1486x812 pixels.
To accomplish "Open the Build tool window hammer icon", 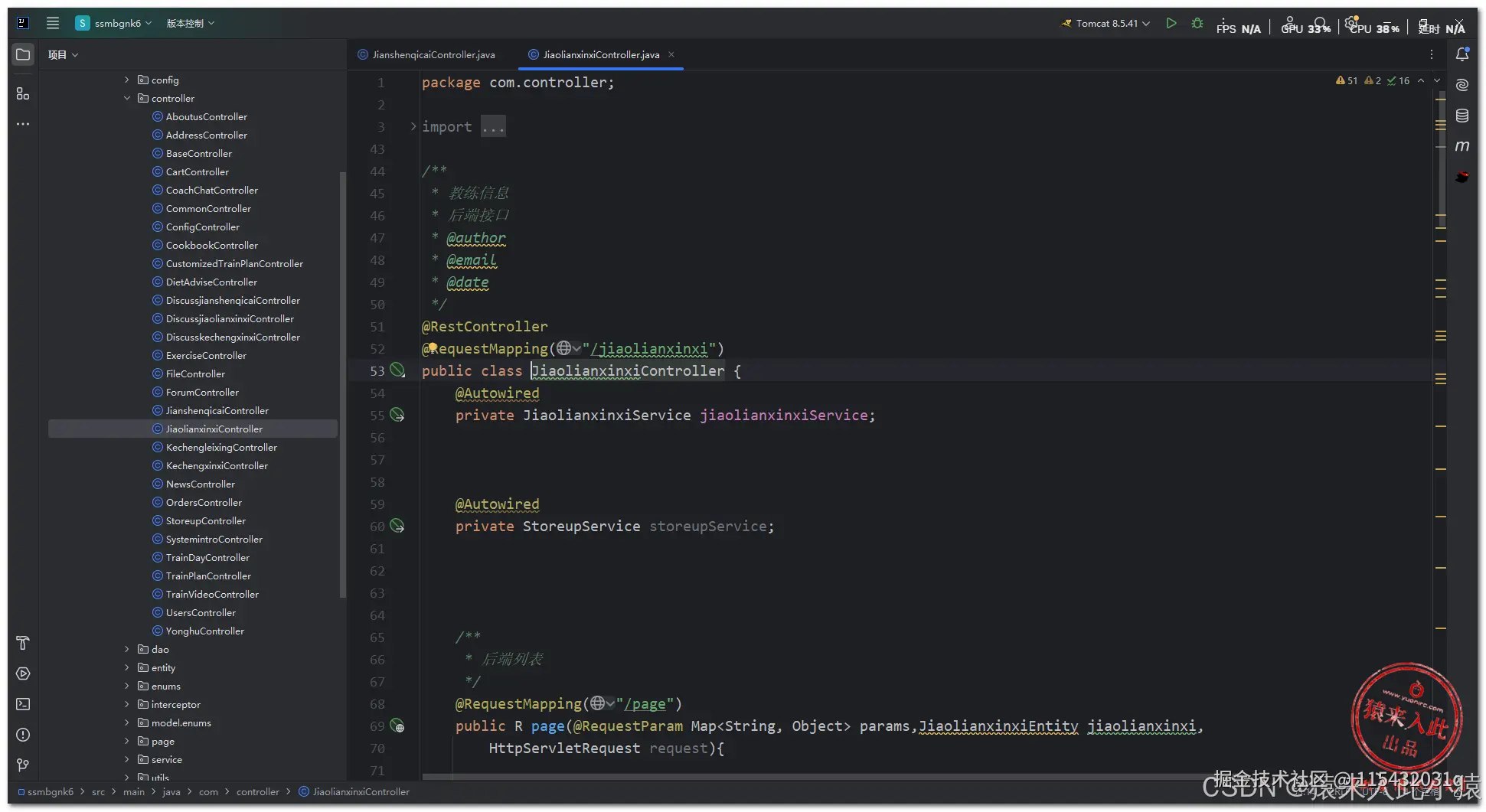I will [x=23, y=643].
